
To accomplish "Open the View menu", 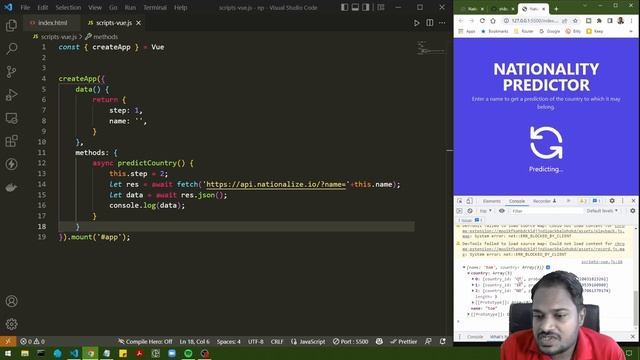I will [95, 7].
